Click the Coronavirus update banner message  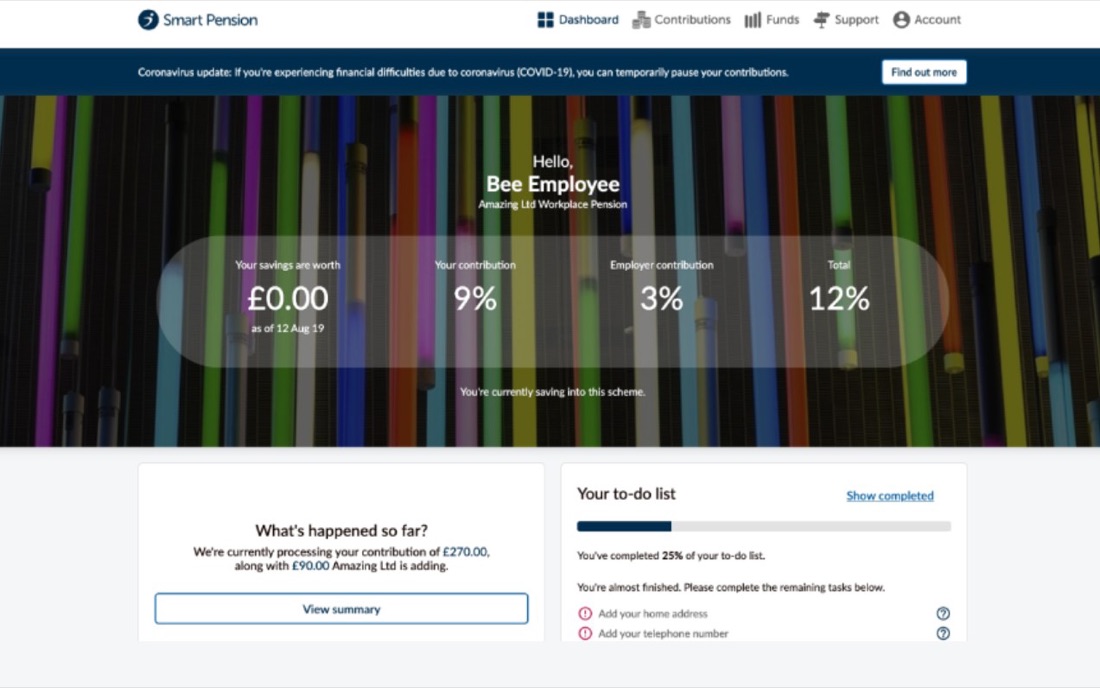click(x=463, y=72)
